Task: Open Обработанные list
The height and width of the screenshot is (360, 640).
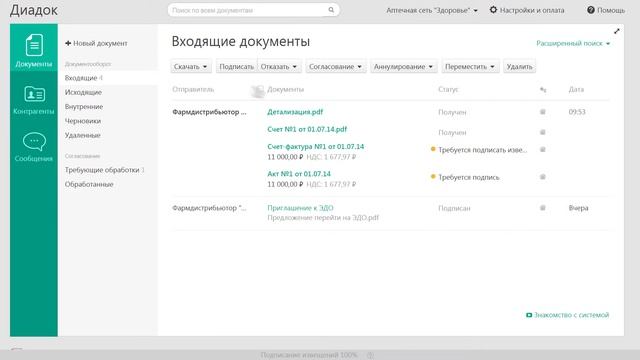Action: pyautogui.click(x=89, y=184)
